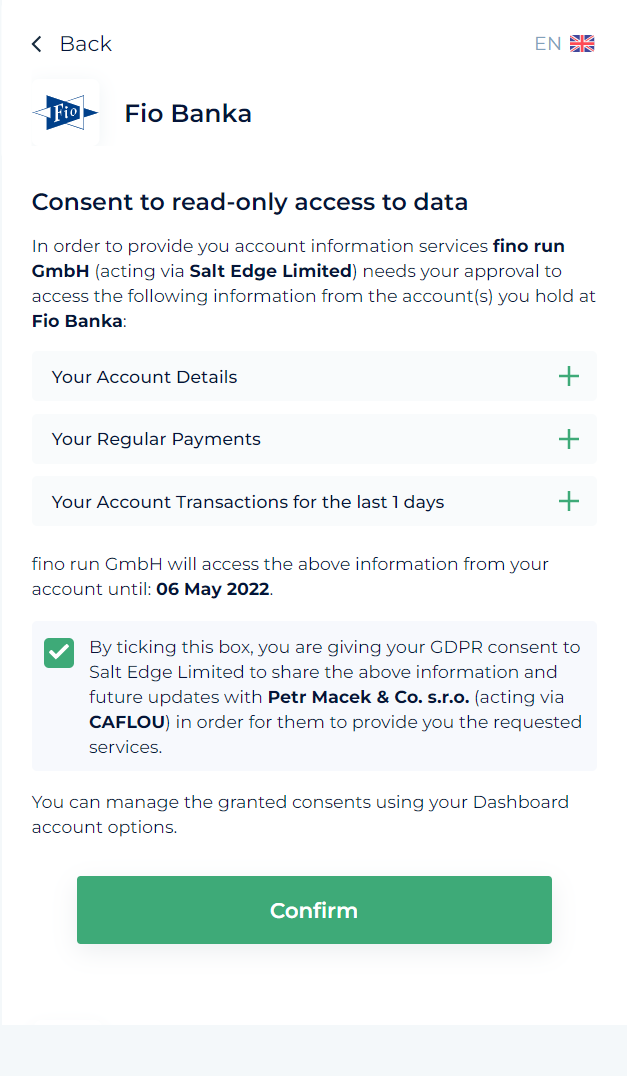Click plus icon beside Account Transactions
The width and height of the screenshot is (627, 1076).
[x=568, y=501]
